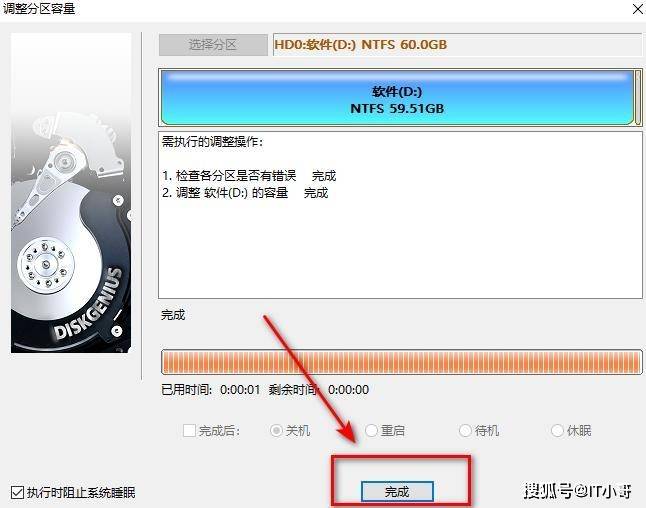This screenshot has height=508, width=646.
Task: Uncheck 执行时阻止系统睡眠 option
Action: tap(17, 492)
